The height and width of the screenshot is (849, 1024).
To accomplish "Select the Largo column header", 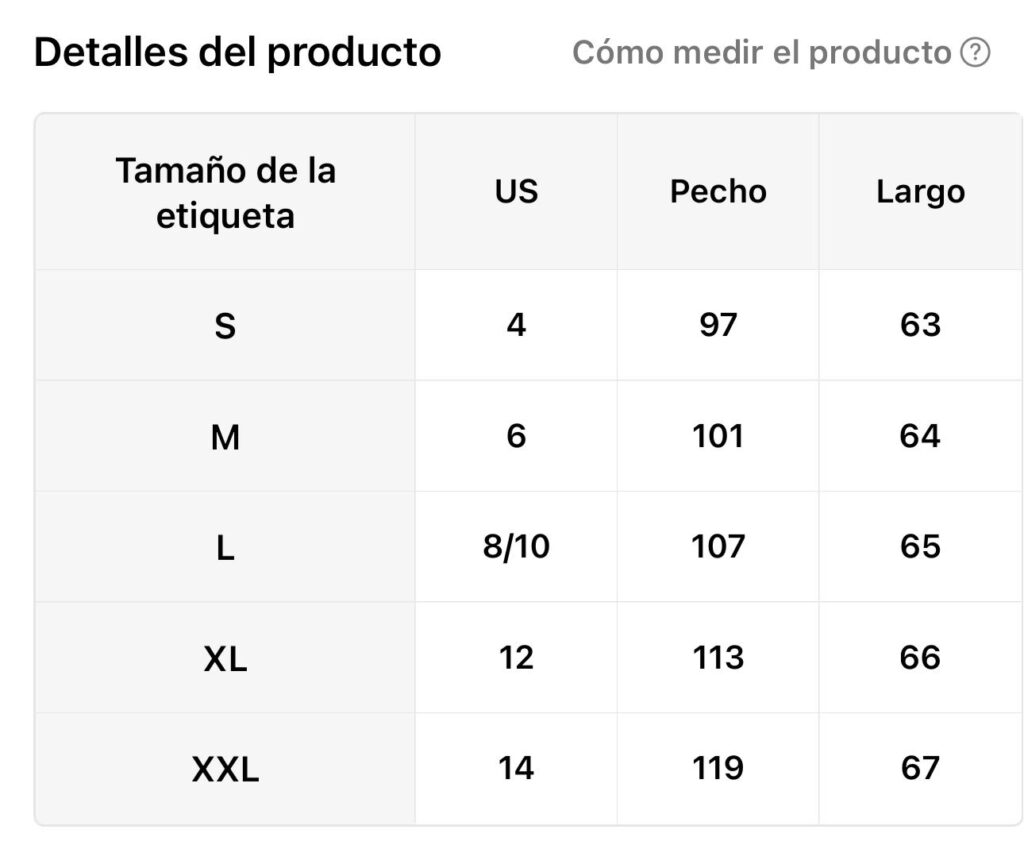I will (920, 192).
